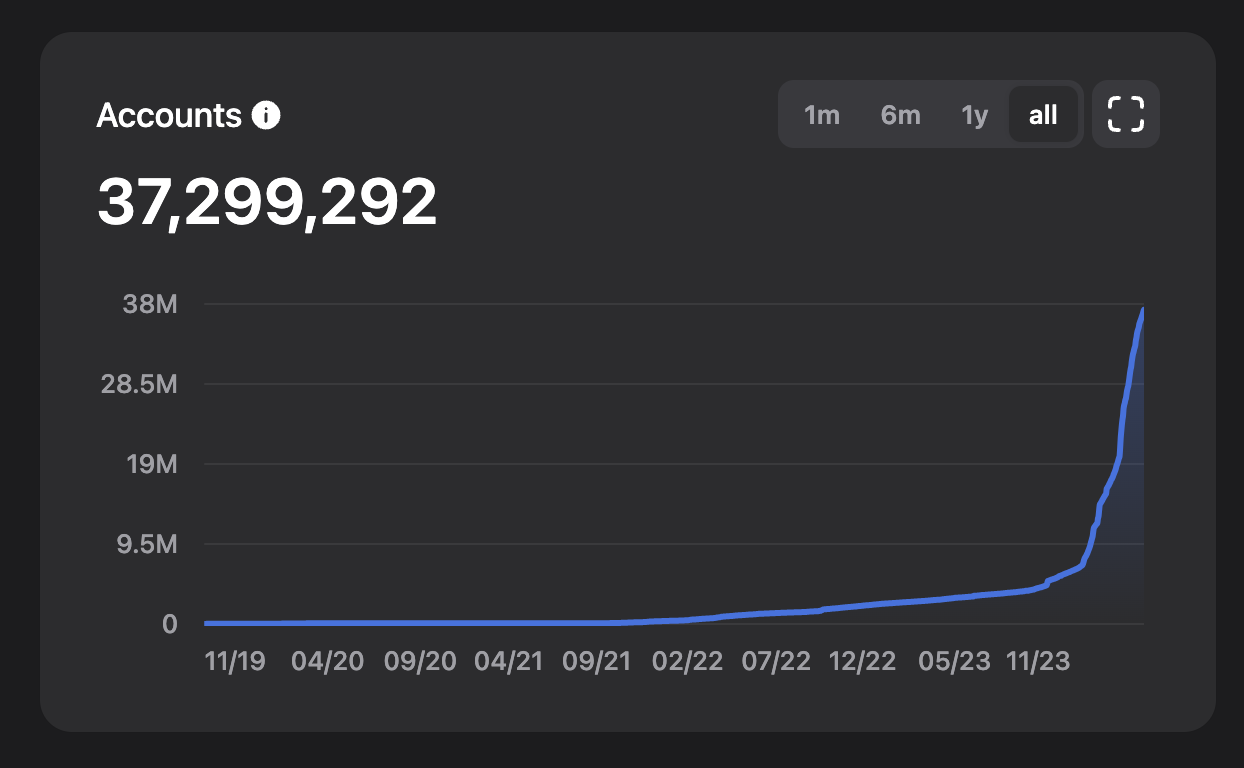Viewport: 1244px width, 768px height.
Task: Click the 12/22 x-axis date label
Action: coord(862,662)
